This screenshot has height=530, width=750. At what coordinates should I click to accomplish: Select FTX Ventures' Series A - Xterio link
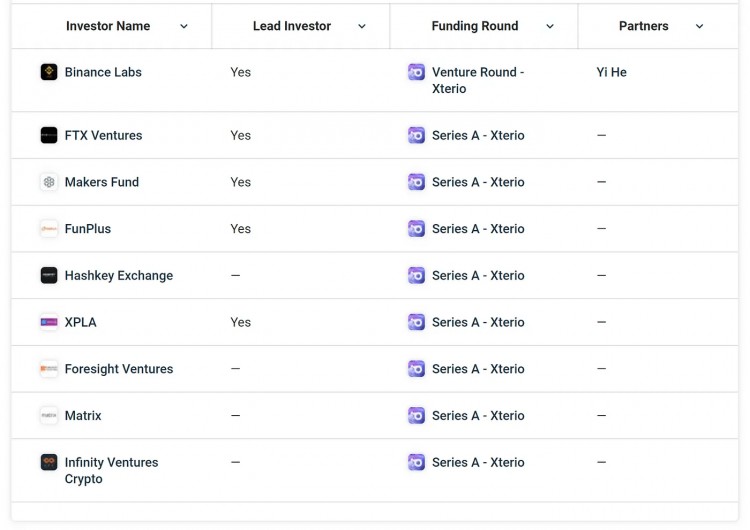(x=478, y=135)
